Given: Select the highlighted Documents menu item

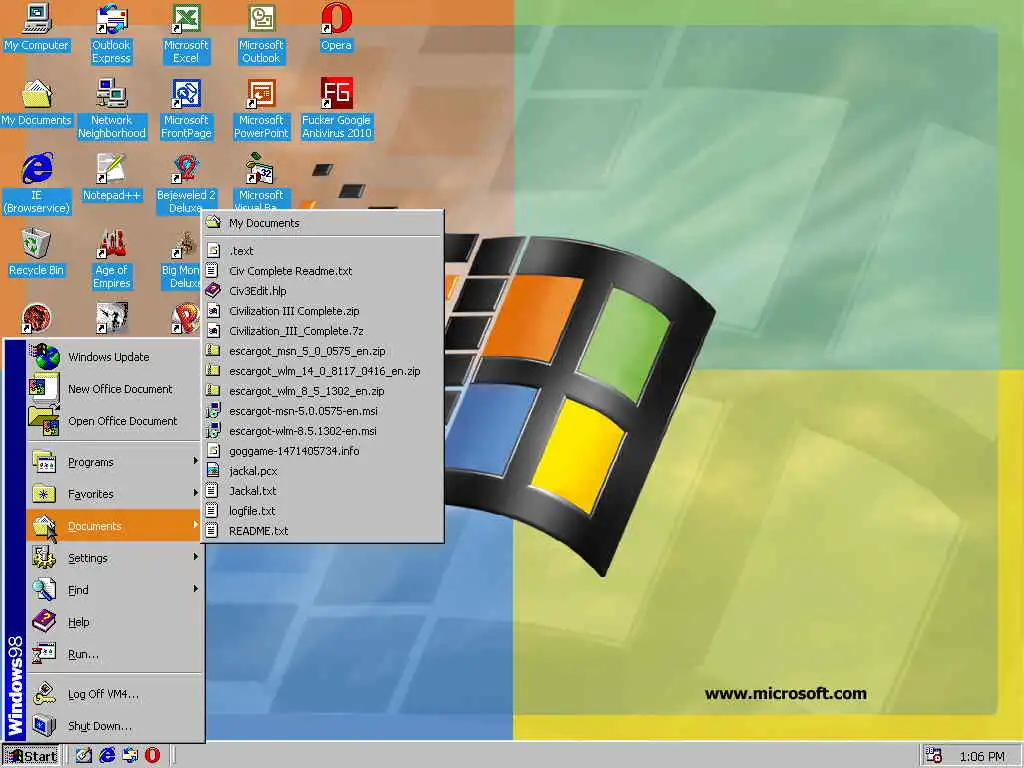Looking at the screenshot, I should [114, 526].
